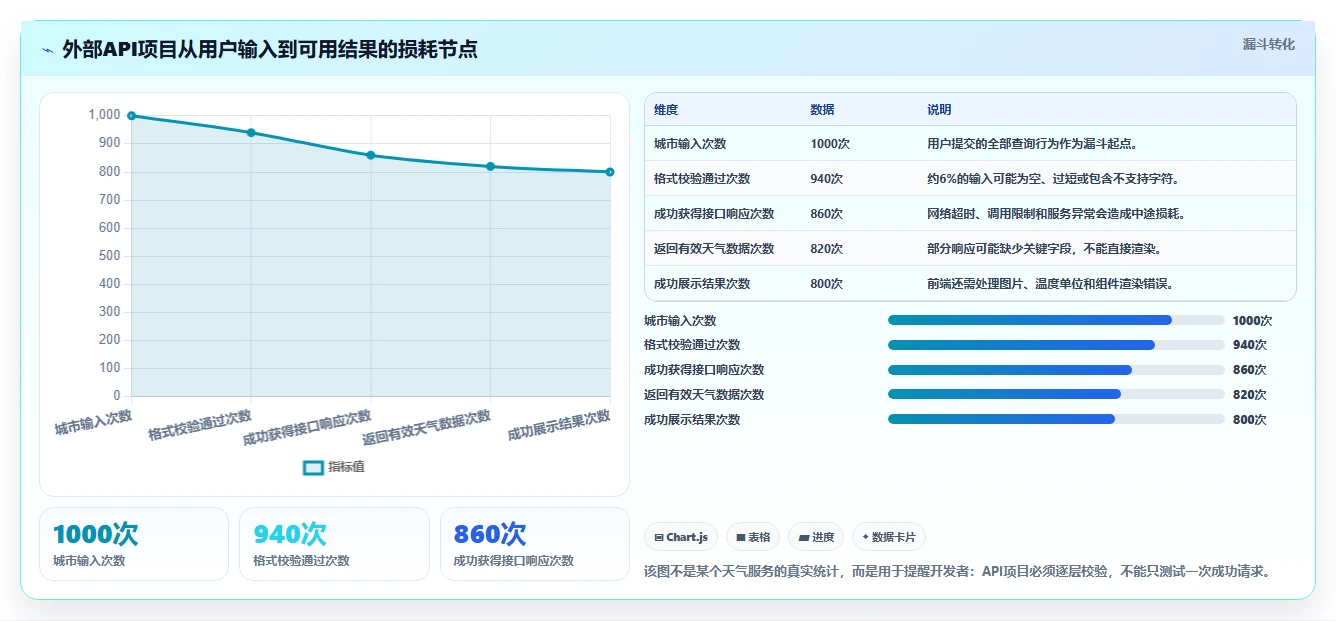
Task: Click the 格式校验通过次数 progress bar
Action: click(x=1056, y=345)
